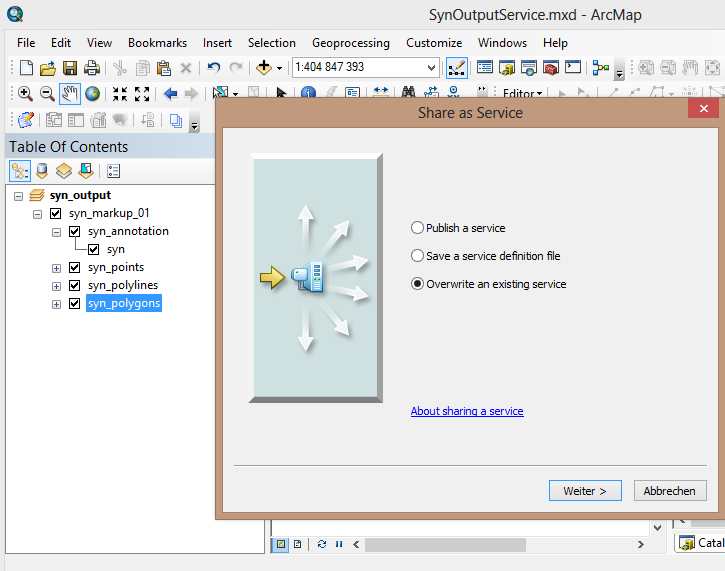Open the map scale dropdown
Screen dimensions: 725x571
(432, 68)
